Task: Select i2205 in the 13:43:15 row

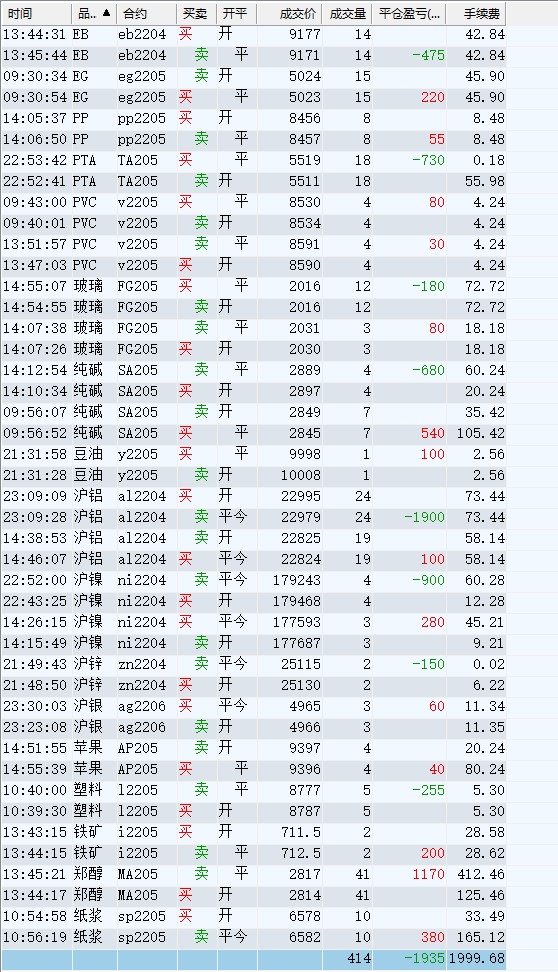Action: click(x=138, y=833)
